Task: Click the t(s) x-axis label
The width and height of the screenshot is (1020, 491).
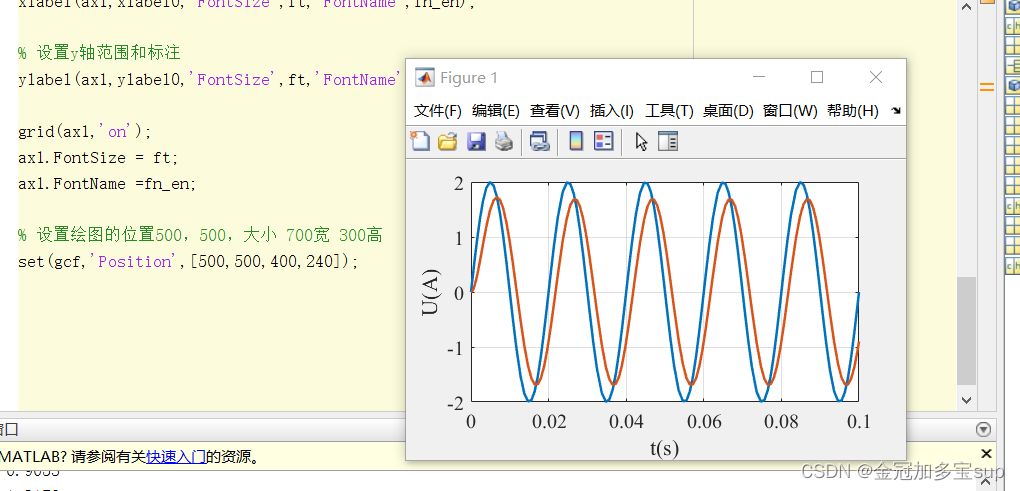Action: tap(664, 447)
